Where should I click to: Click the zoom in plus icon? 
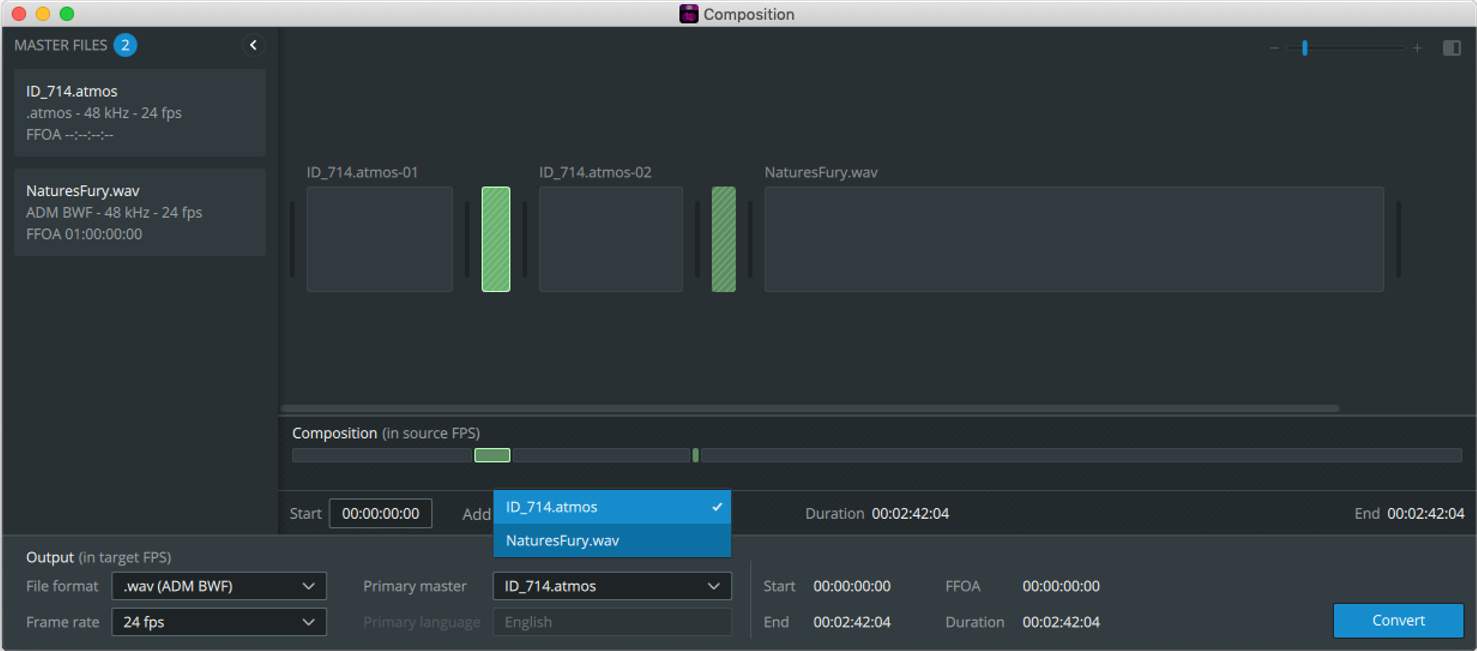pyautogui.click(x=1417, y=48)
